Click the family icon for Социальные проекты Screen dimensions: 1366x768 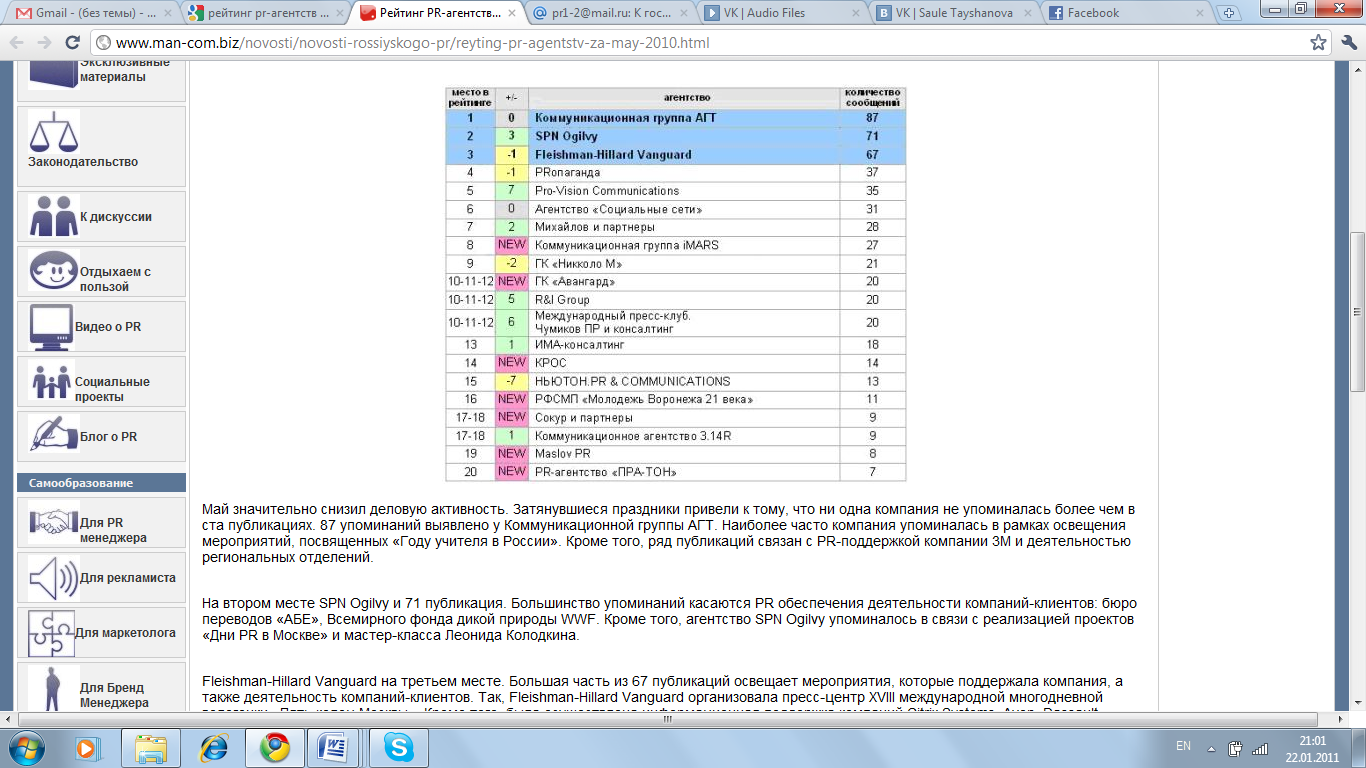pos(51,381)
